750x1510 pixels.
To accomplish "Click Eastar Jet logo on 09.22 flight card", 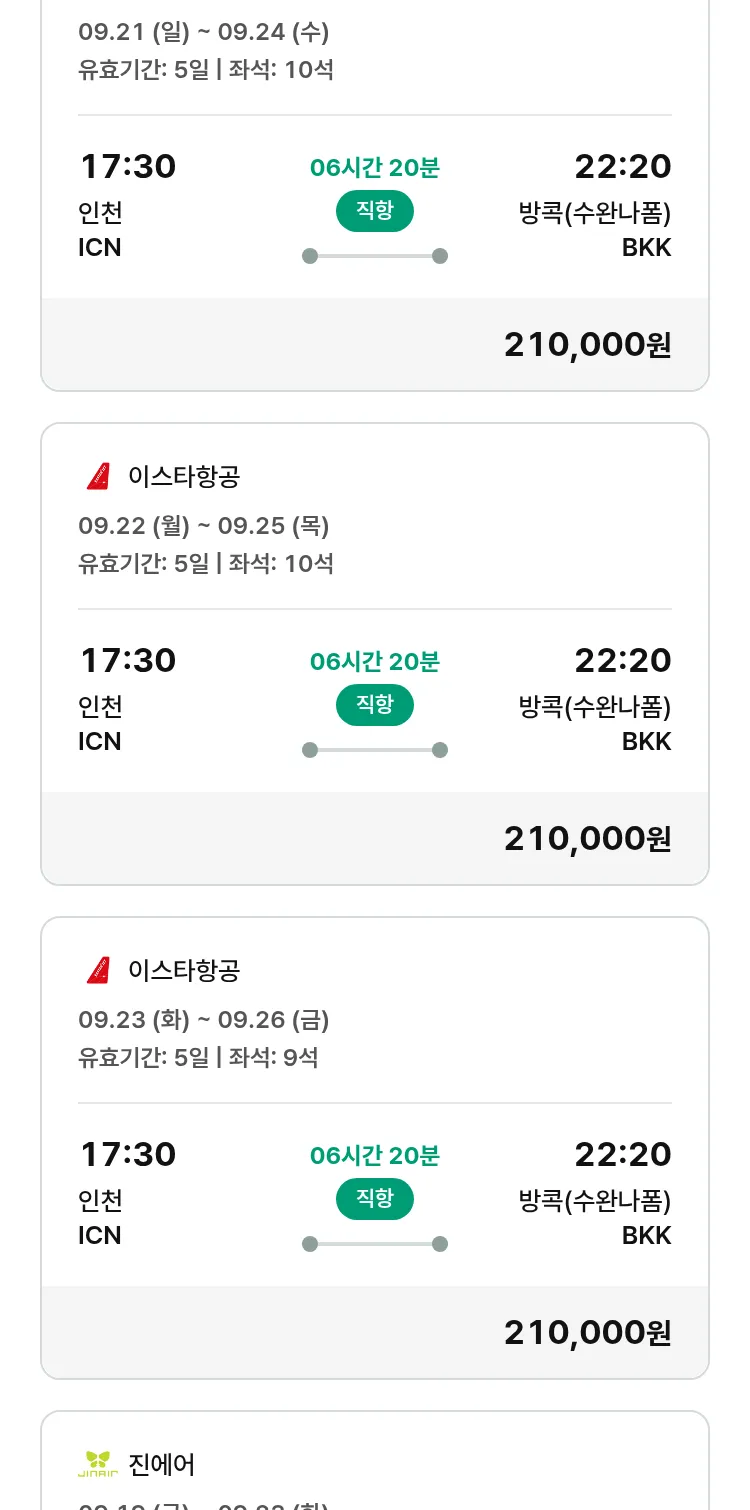I will (98, 476).
